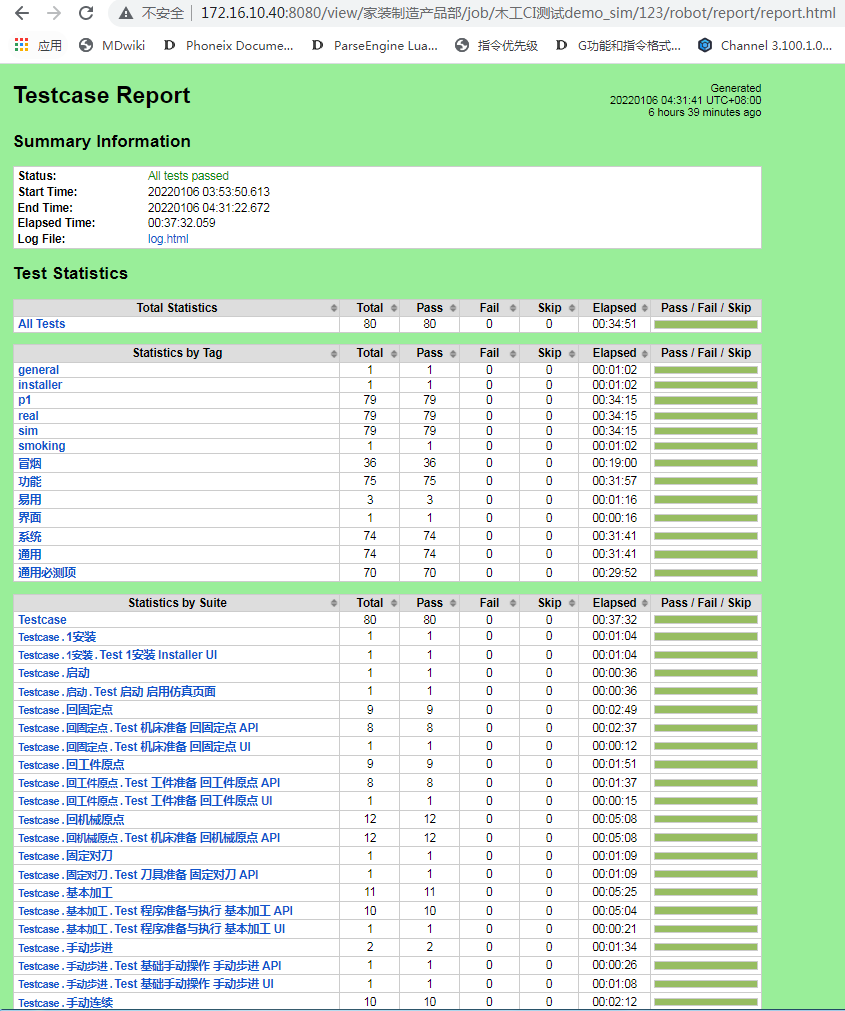Sort Total Statistics table by Elapsed column
Image resolution: width=845 pixels, height=1011 pixels.
tap(614, 308)
